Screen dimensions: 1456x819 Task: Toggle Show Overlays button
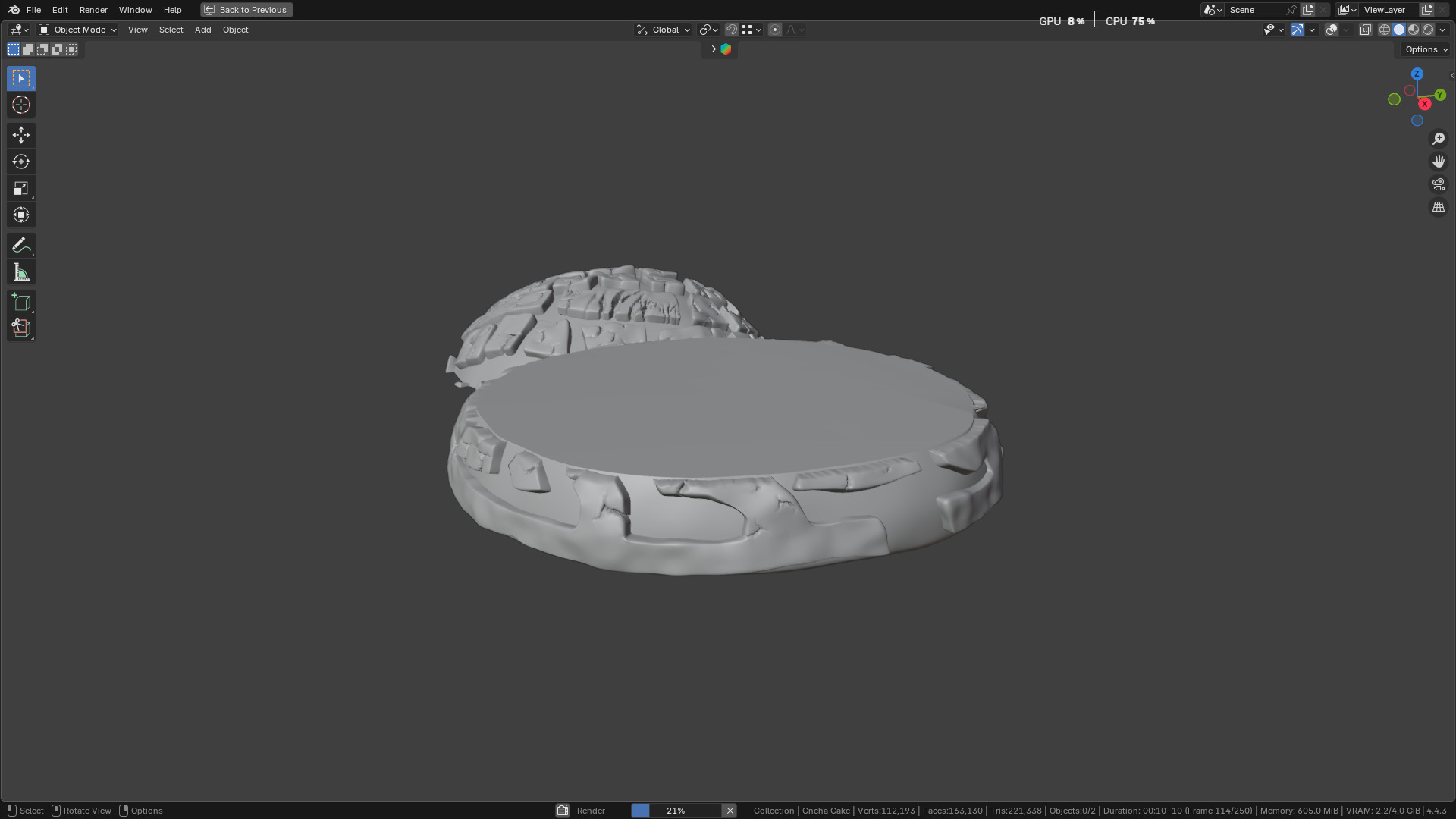1332,30
